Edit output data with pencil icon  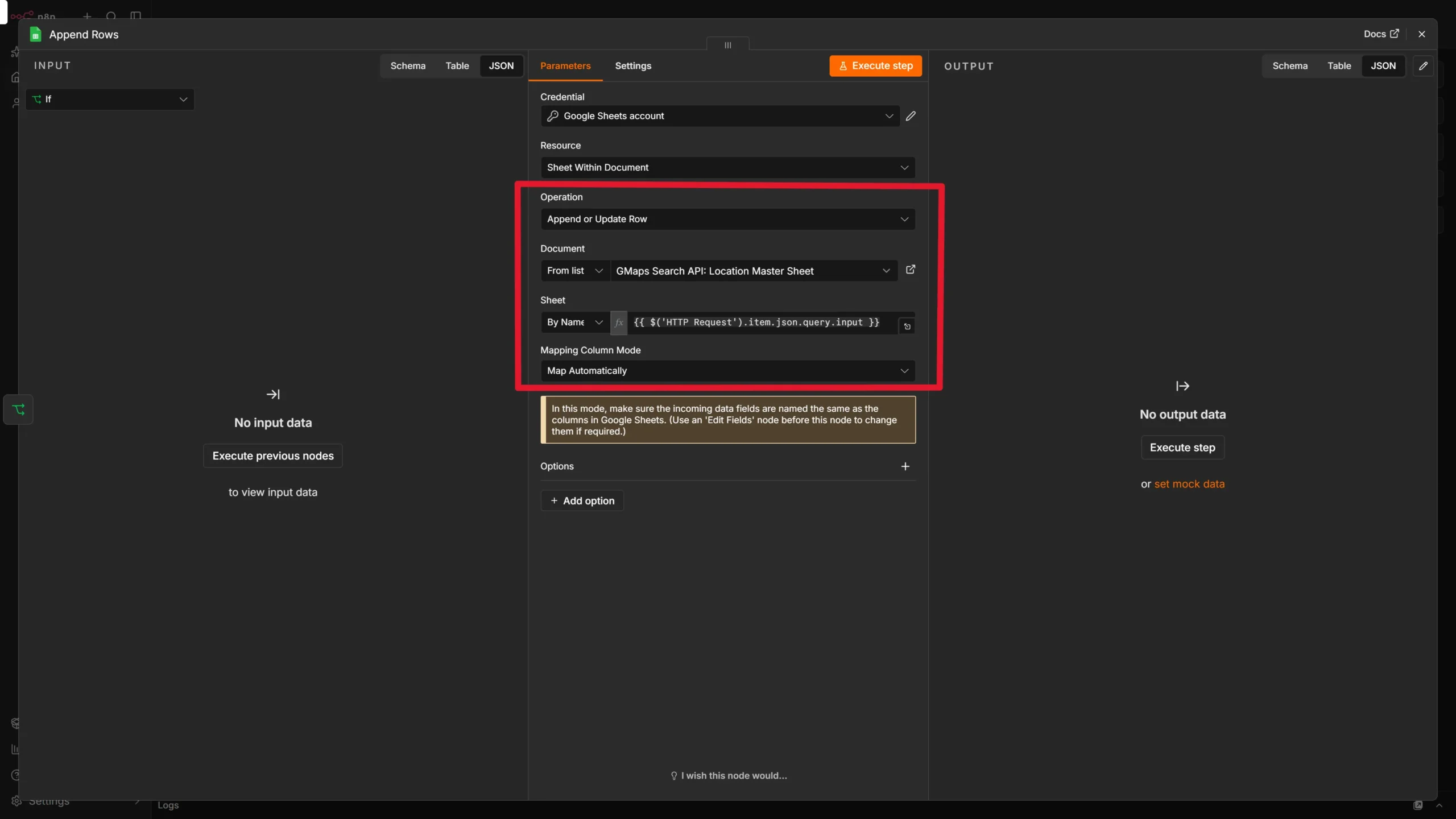(1423, 66)
